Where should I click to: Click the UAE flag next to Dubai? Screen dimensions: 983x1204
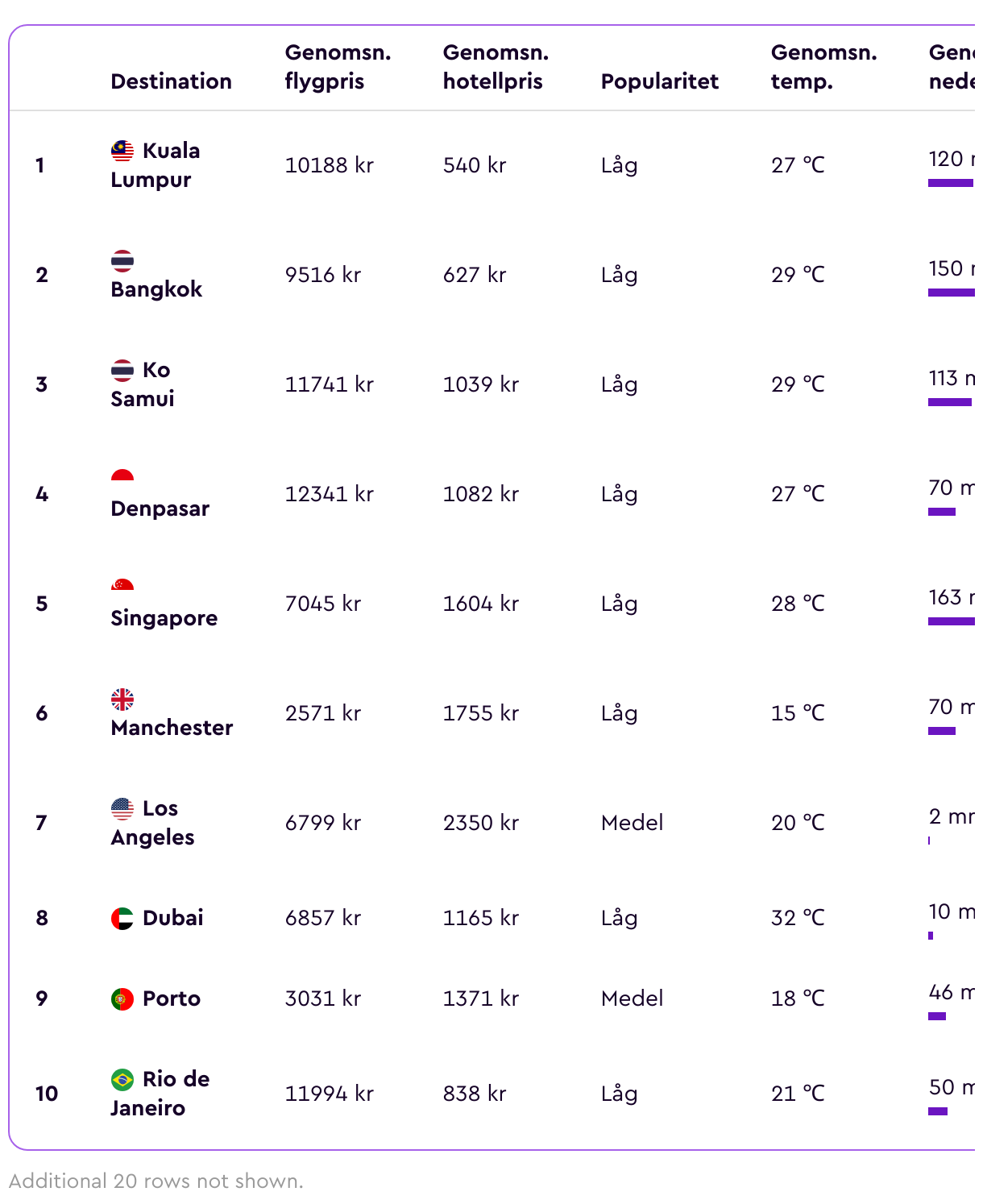[x=122, y=918]
